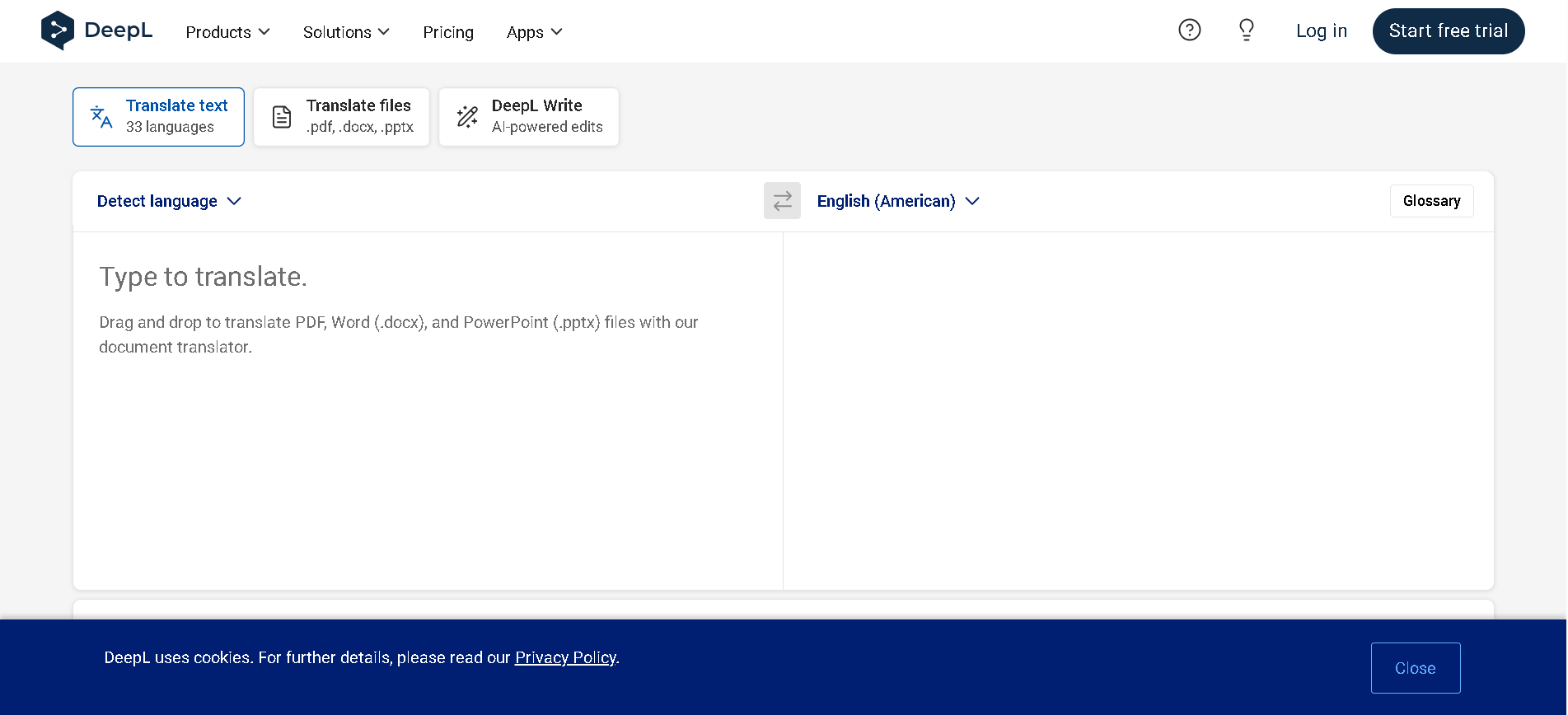1568x715 pixels.
Task: Open the Detect language dropdown
Action: coord(169,201)
